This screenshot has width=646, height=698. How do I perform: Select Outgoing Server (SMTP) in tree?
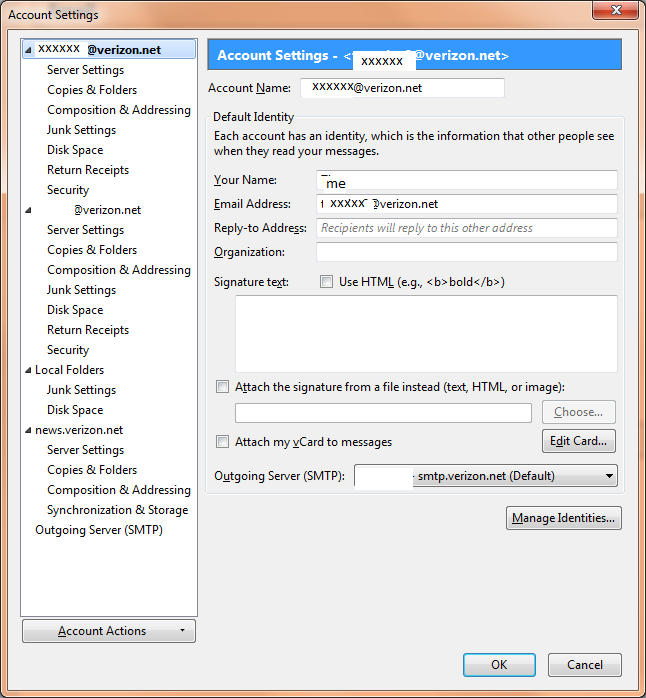coord(99,530)
